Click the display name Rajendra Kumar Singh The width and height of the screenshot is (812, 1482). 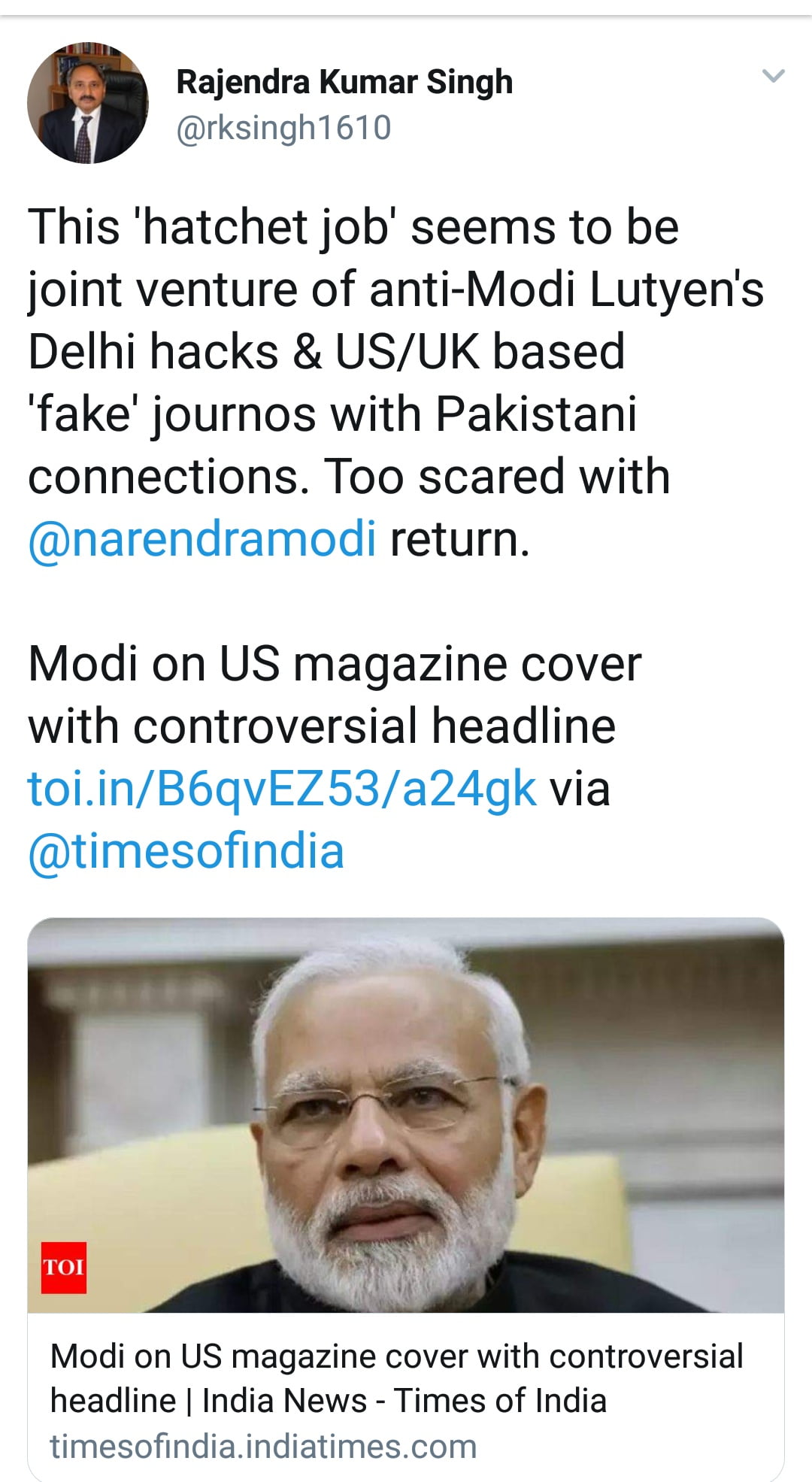pyautogui.click(x=344, y=82)
